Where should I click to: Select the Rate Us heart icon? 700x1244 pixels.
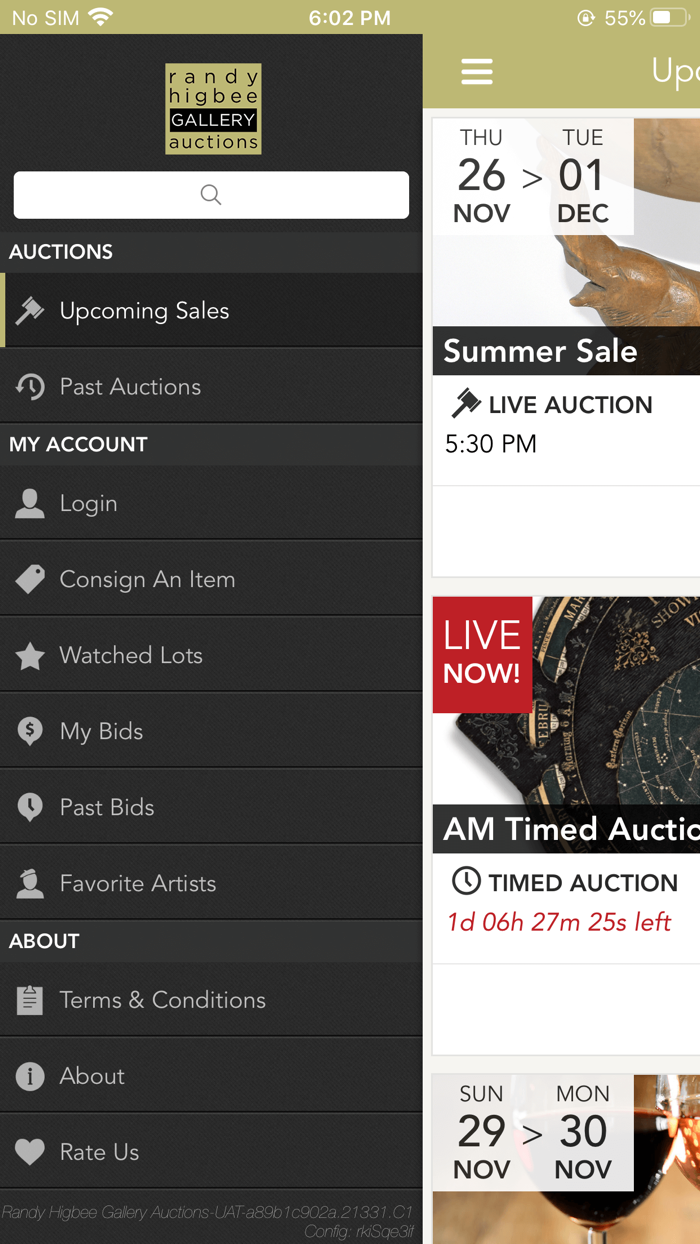click(30, 1152)
